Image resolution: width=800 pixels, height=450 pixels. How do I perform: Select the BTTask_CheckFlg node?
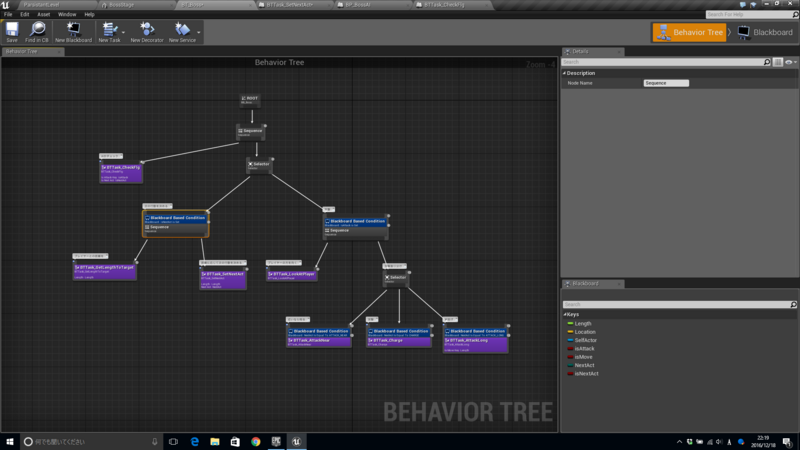click(121, 173)
